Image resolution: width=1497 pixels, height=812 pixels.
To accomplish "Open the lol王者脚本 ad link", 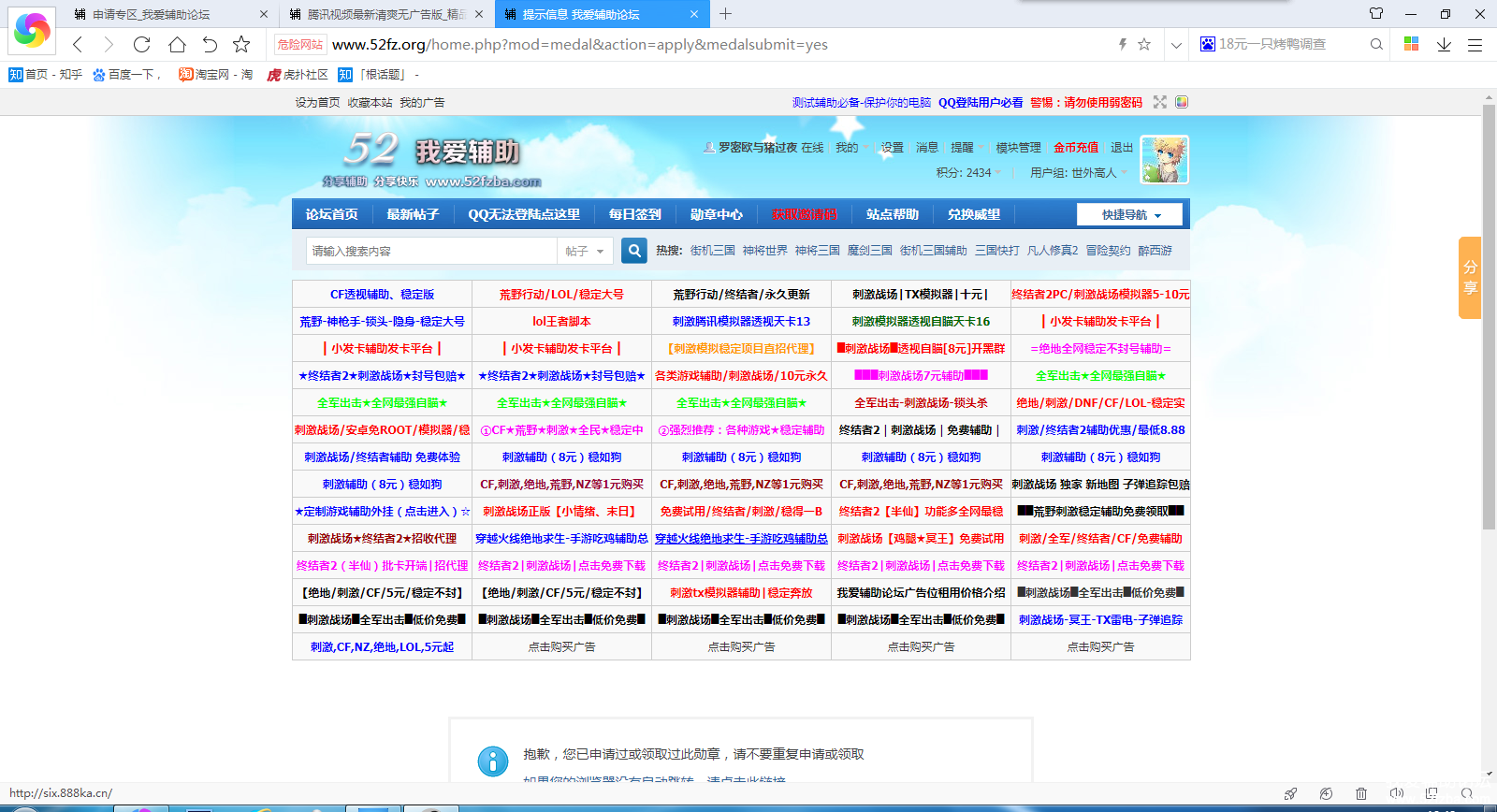I will (561, 322).
